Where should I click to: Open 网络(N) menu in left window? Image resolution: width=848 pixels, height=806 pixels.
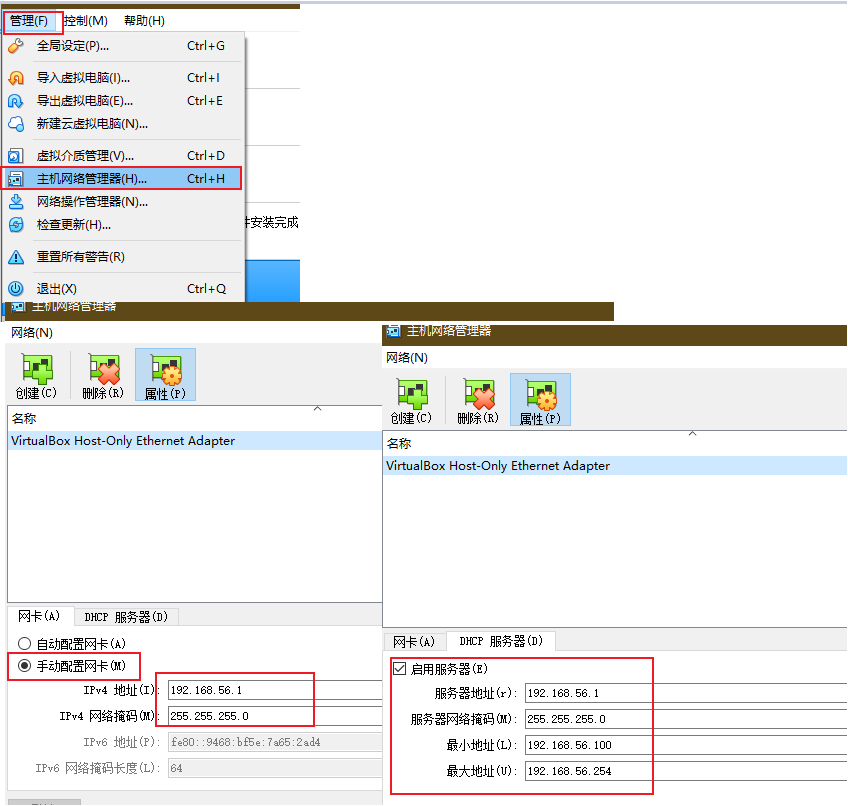[x=32, y=333]
